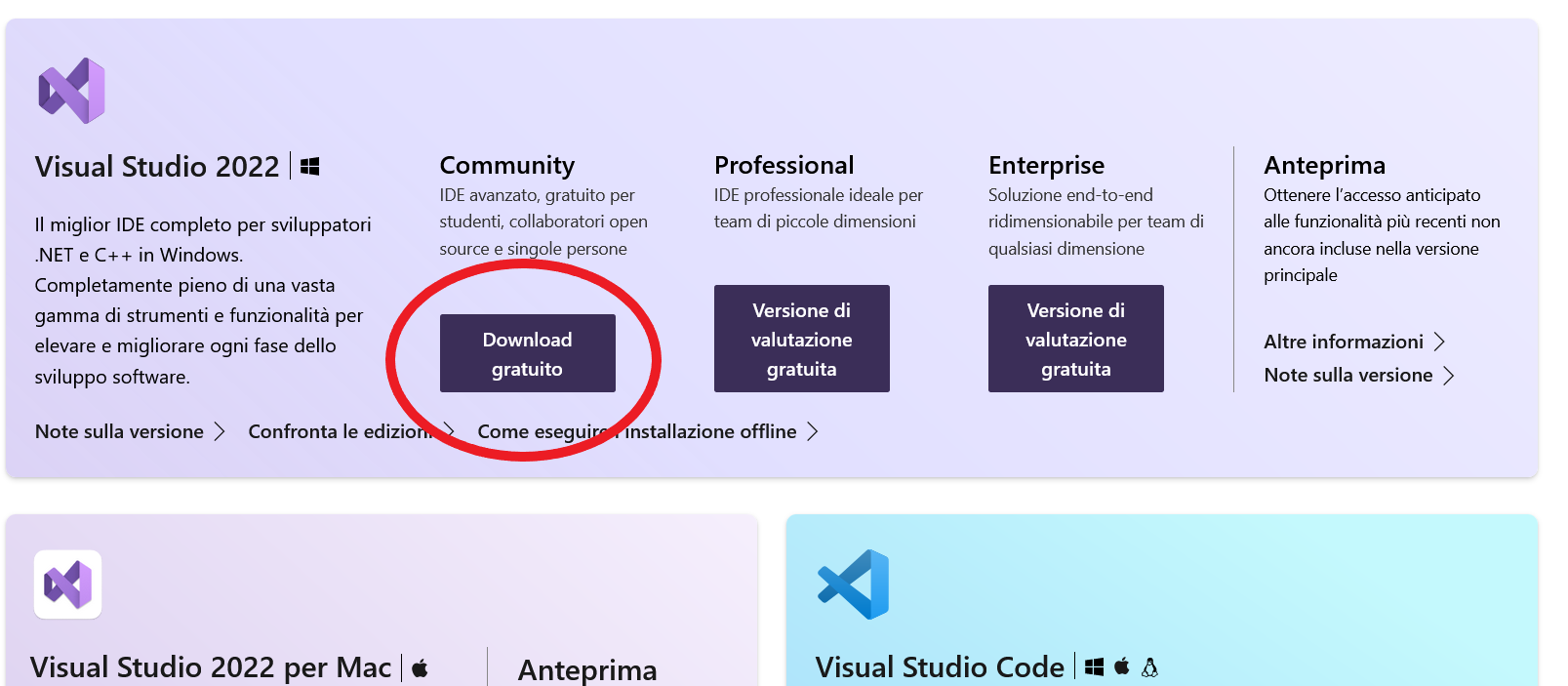Click the Windows icon beside Visual Studio 2022
1568x686 pixels.
[309, 167]
